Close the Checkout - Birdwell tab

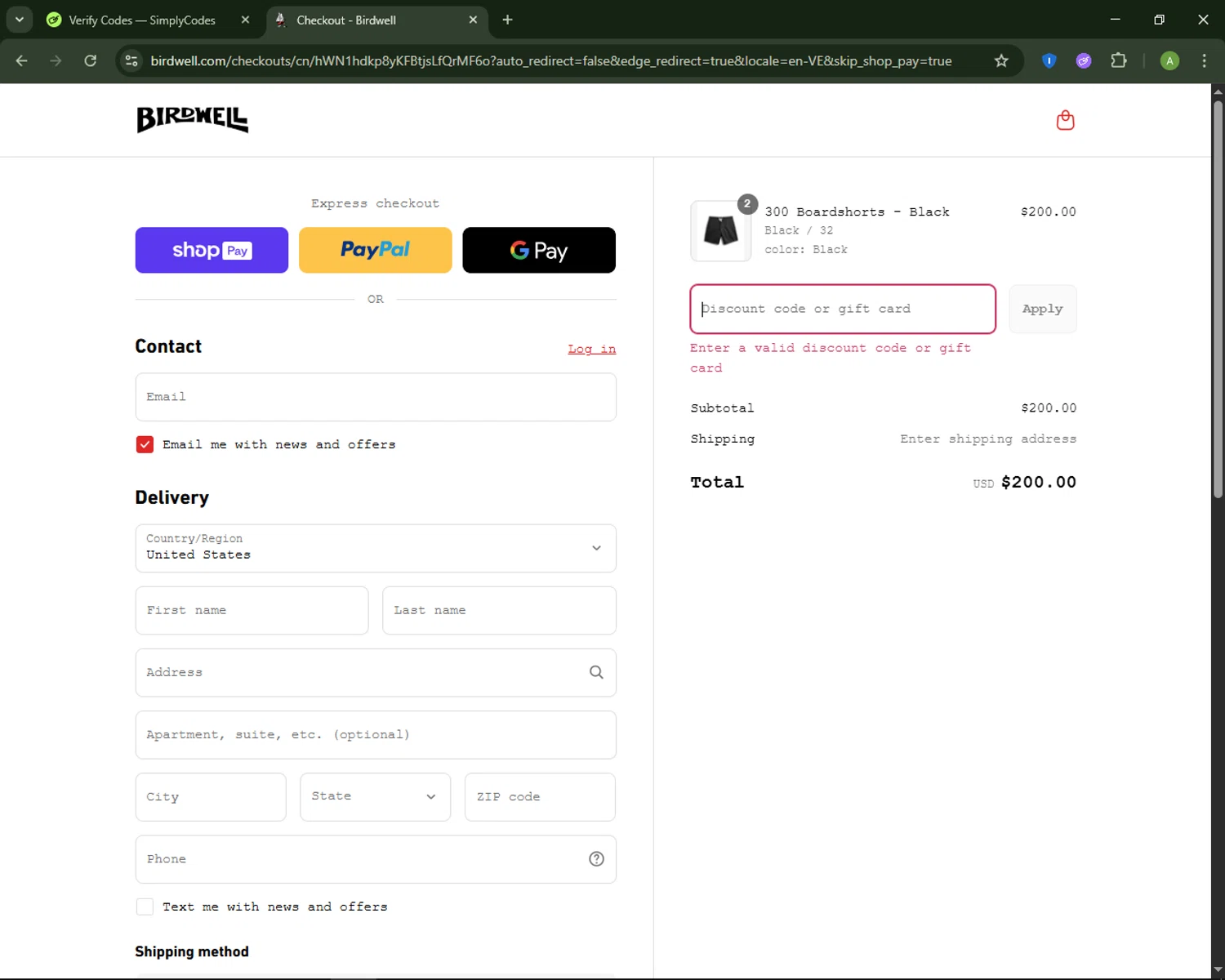pos(473,20)
